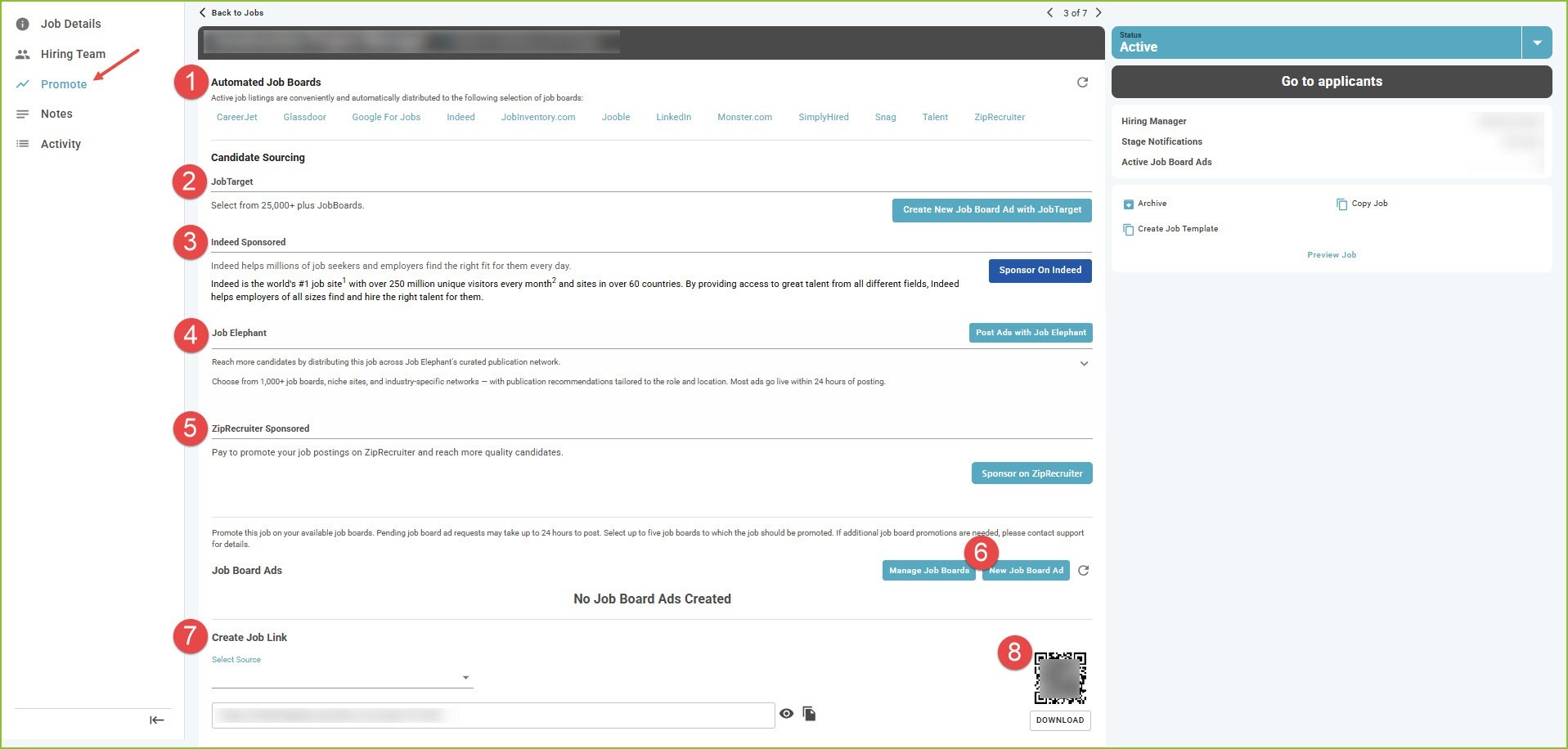Open the Select Source dropdown
Viewport: 1568px width, 749px height.
coord(342,677)
